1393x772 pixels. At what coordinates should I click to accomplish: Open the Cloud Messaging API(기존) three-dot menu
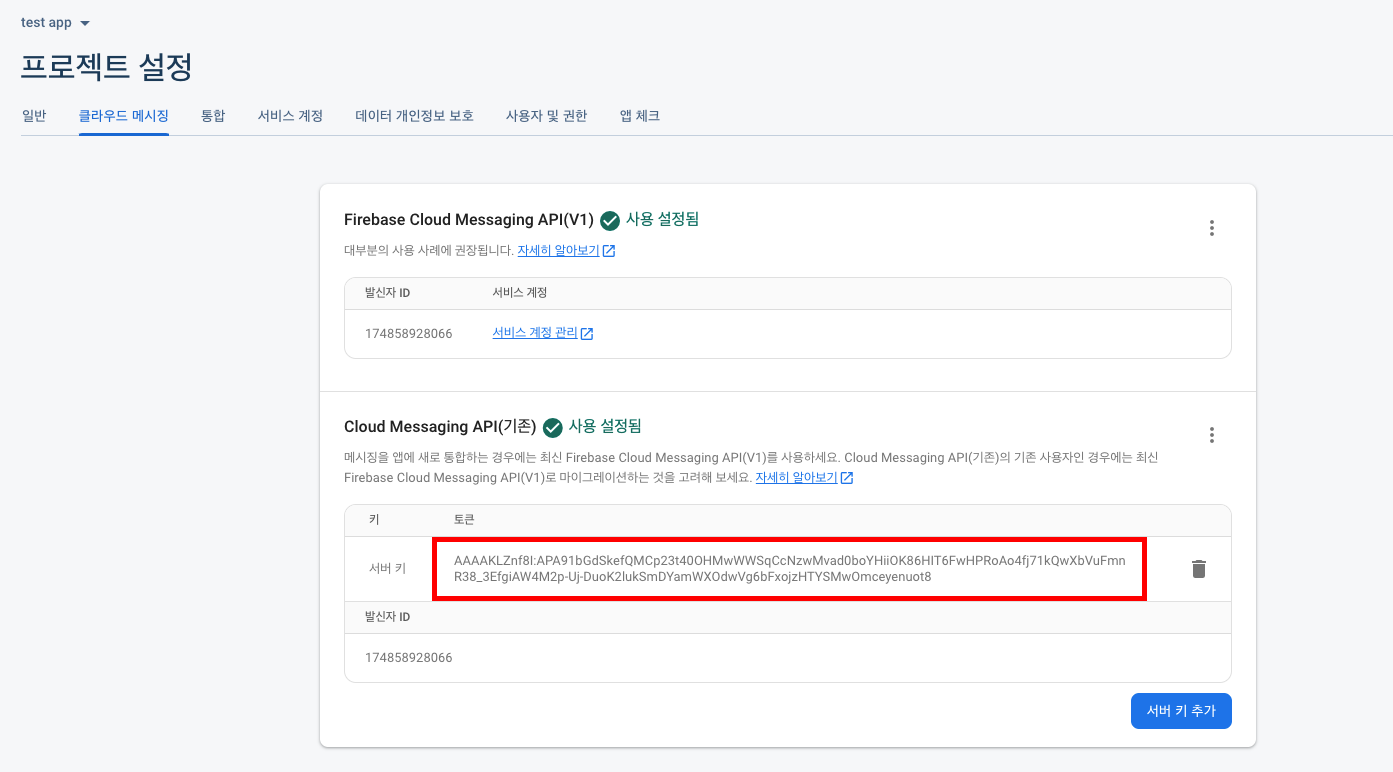(x=1211, y=435)
